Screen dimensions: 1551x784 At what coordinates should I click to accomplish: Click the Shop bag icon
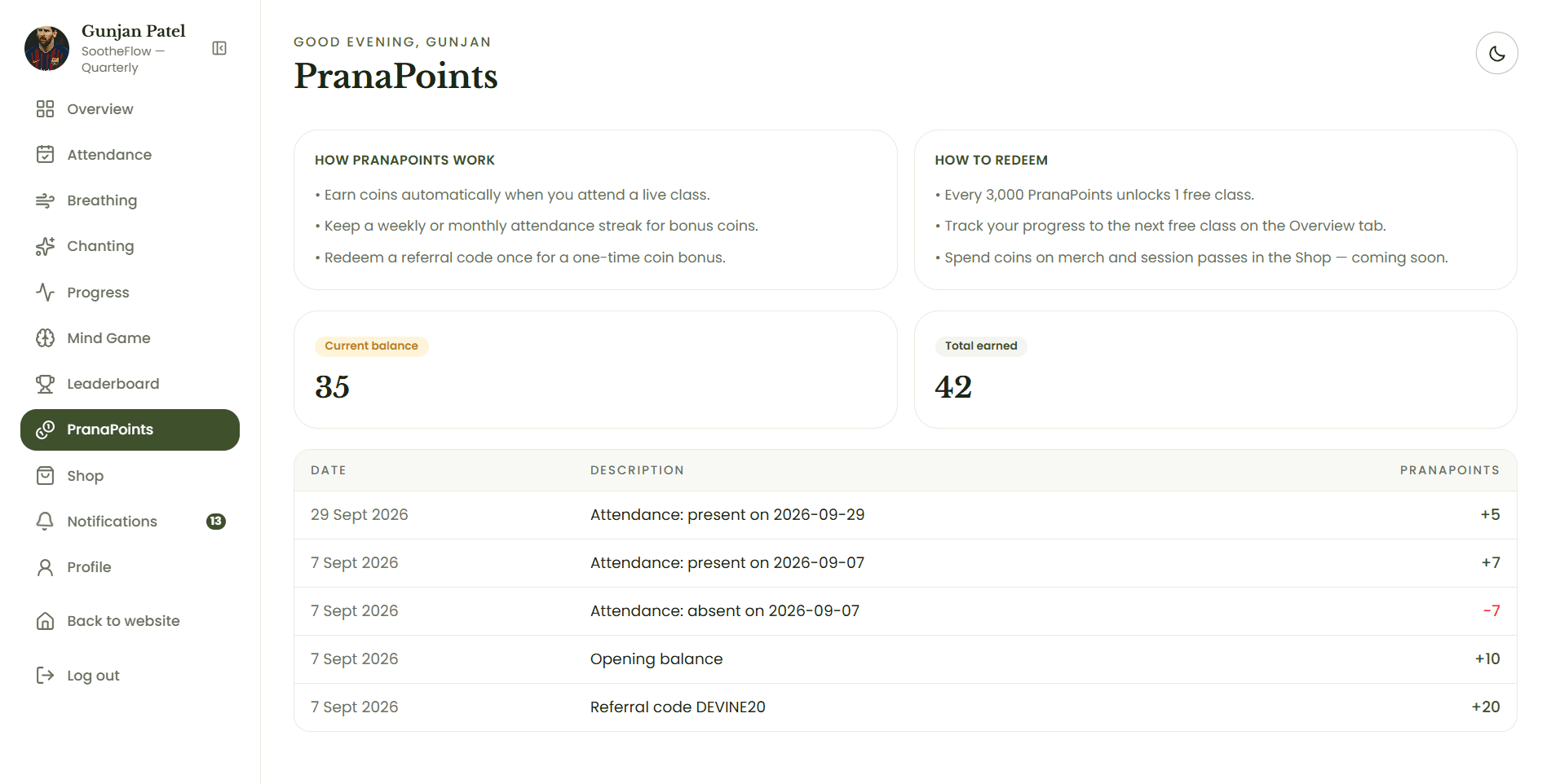pos(45,476)
